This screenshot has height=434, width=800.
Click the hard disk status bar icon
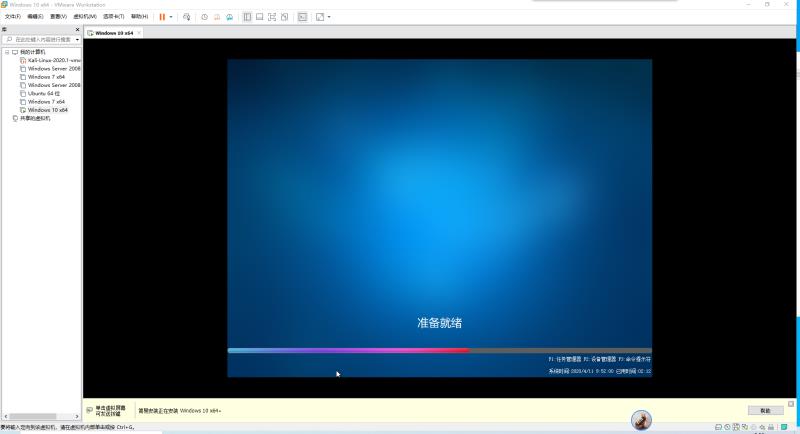click(x=718, y=427)
